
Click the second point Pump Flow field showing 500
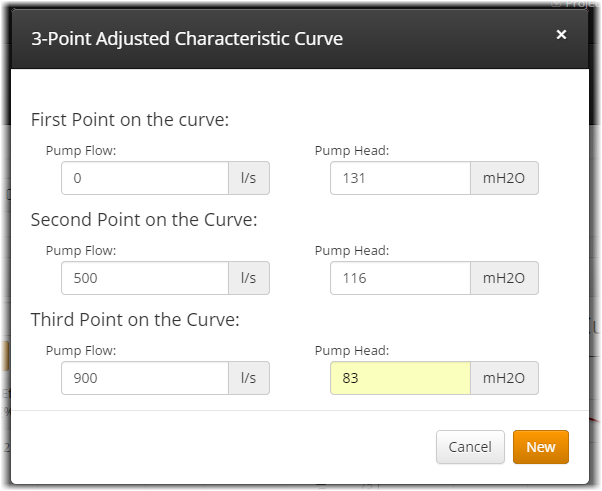click(x=145, y=278)
